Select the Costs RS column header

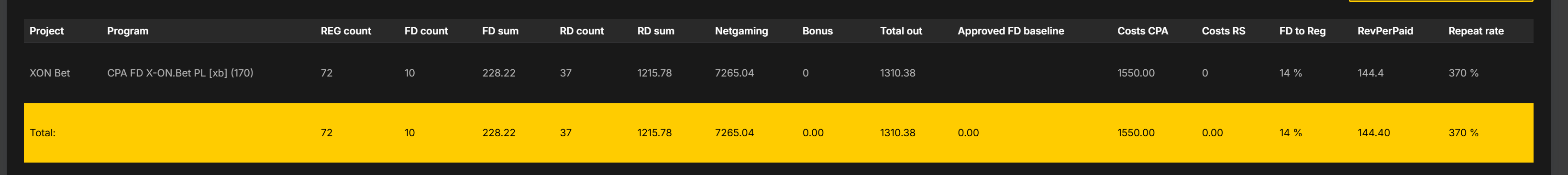pyautogui.click(x=1224, y=31)
